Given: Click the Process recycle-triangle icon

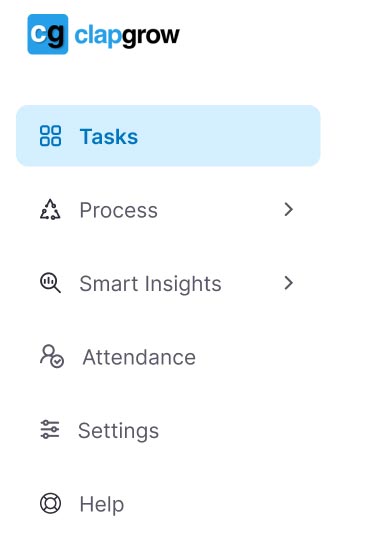Looking at the screenshot, I should point(50,209).
